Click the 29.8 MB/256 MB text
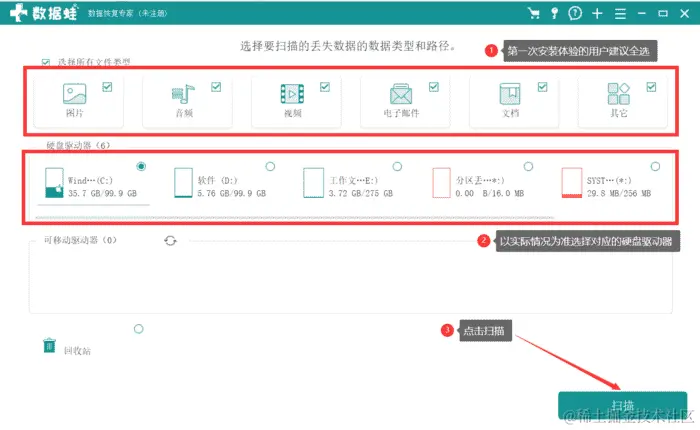 (619, 193)
